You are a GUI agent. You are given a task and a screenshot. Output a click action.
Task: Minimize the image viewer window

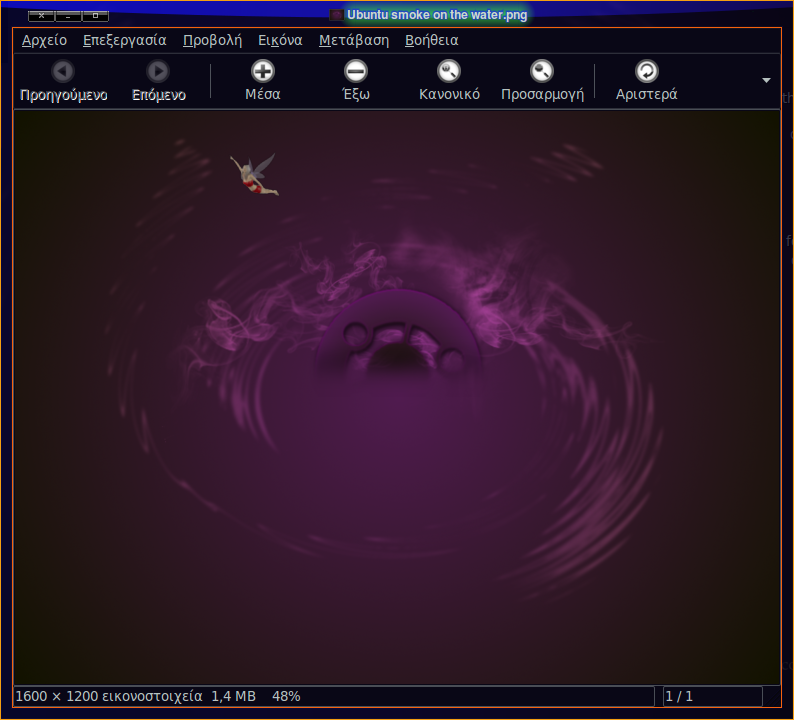point(68,16)
